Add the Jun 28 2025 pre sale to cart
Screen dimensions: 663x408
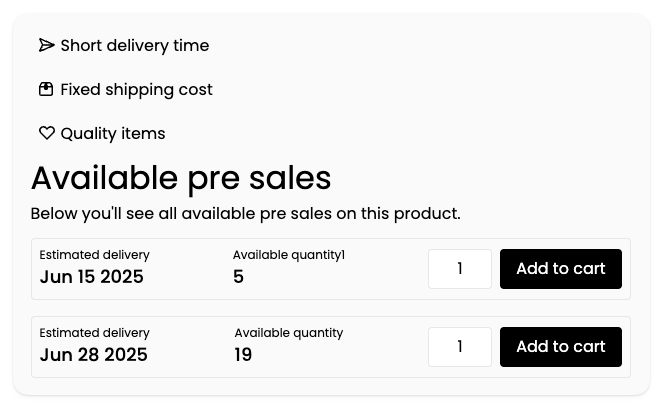tap(561, 347)
